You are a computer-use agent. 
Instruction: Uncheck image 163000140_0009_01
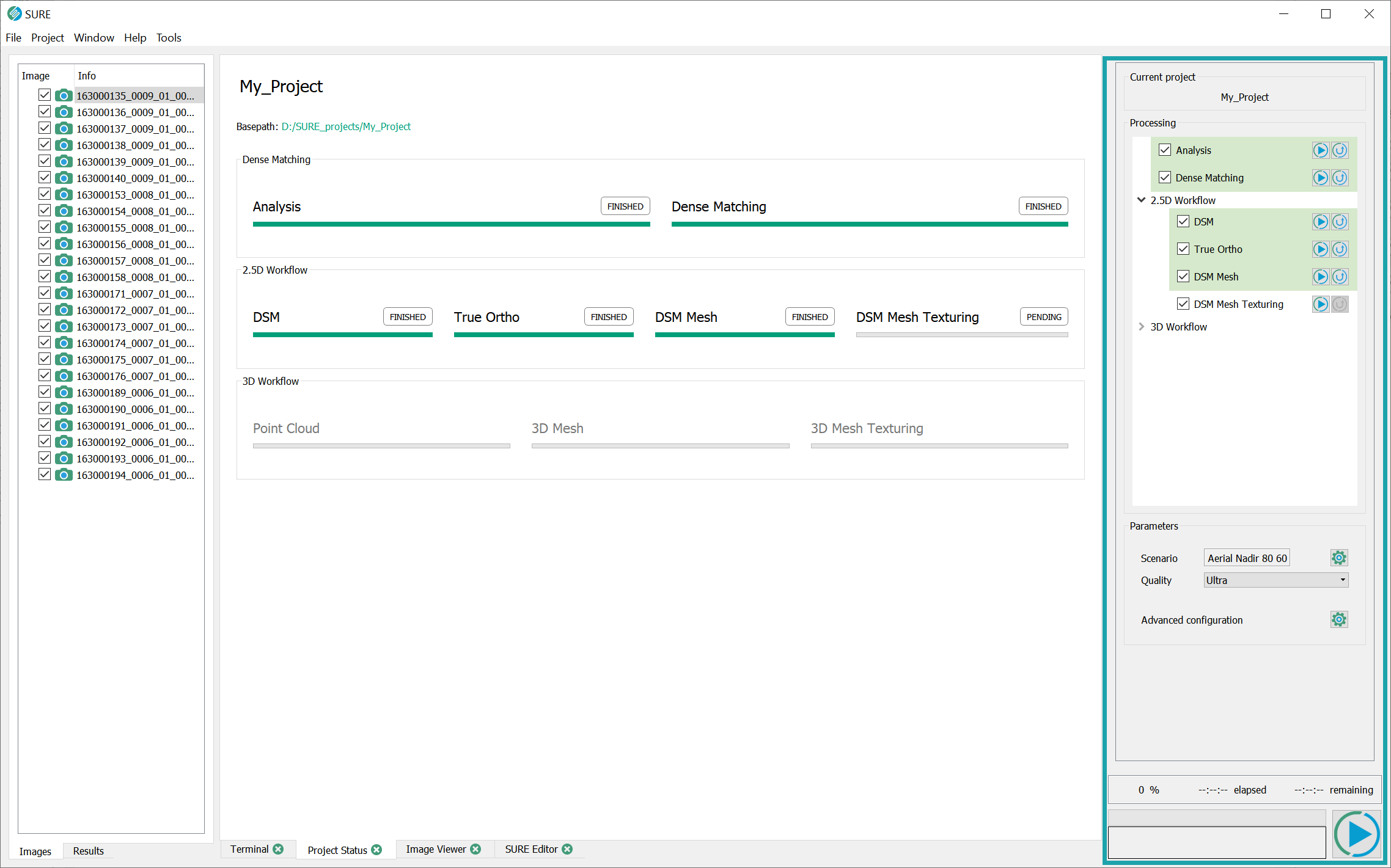(x=45, y=178)
